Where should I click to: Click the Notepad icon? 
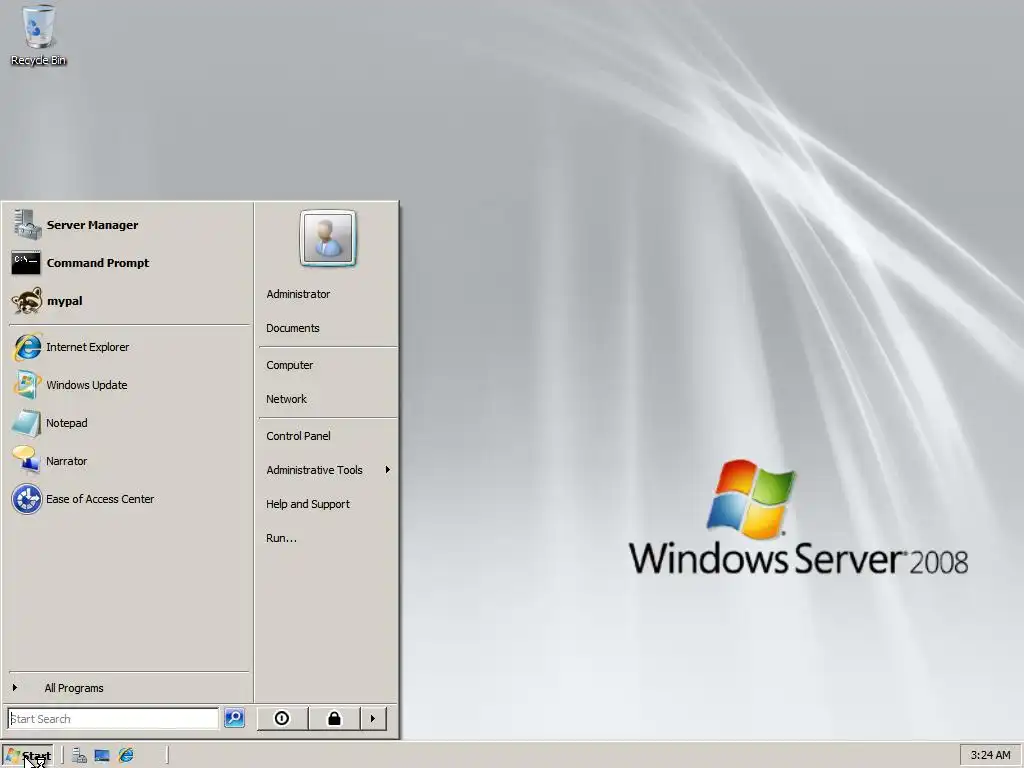click(x=27, y=423)
